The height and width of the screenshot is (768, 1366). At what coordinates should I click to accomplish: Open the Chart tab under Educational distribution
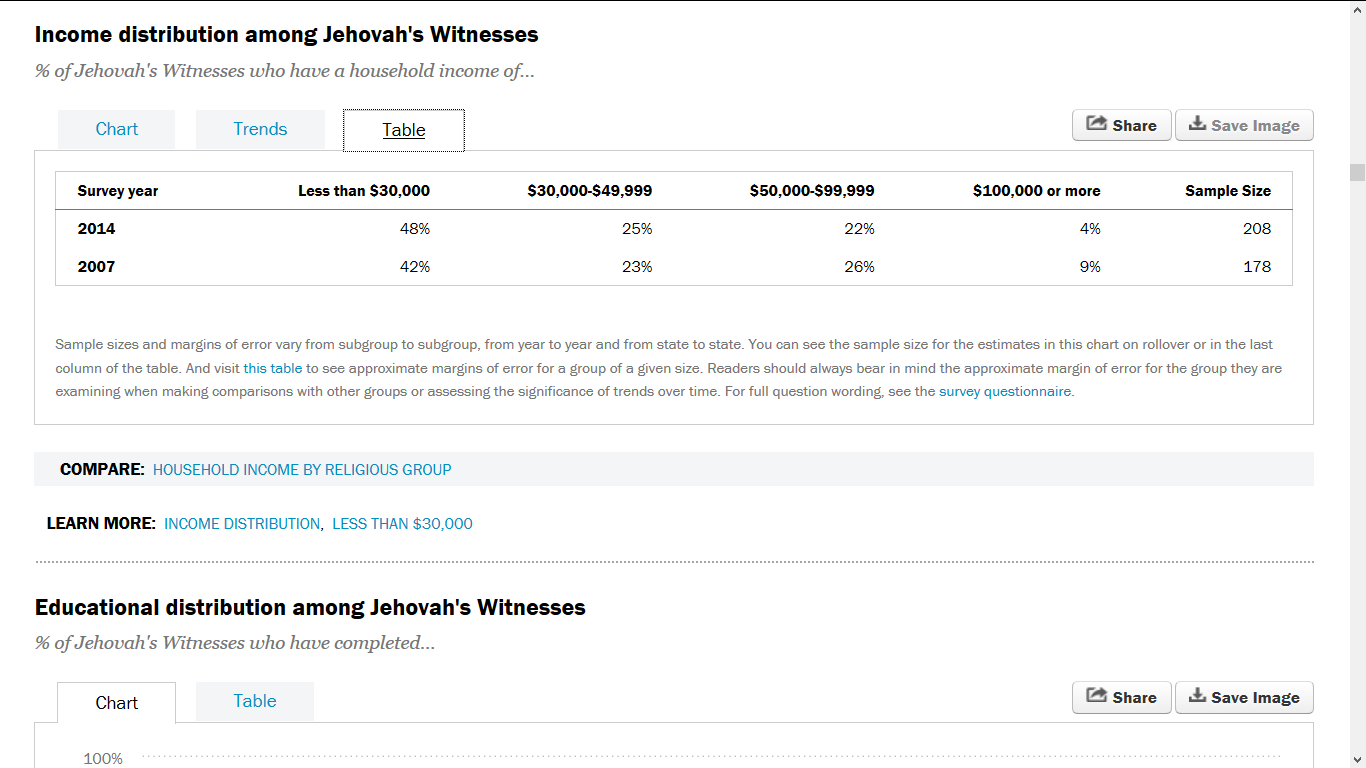click(x=116, y=702)
